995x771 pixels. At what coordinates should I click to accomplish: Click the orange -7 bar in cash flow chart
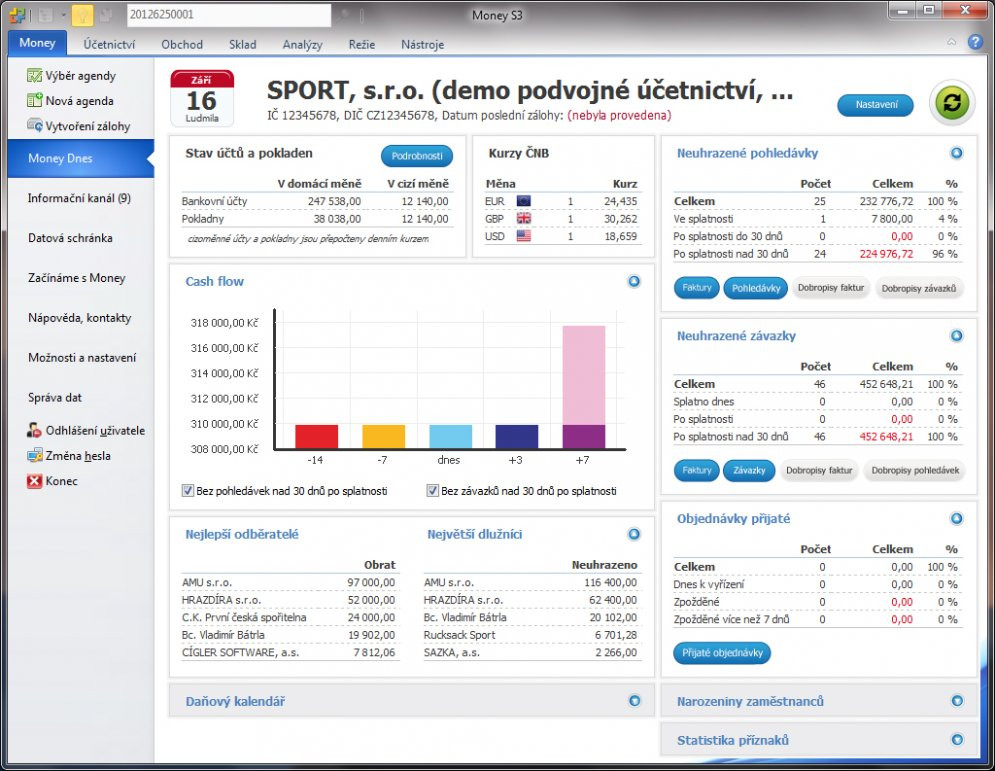click(x=383, y=437)
